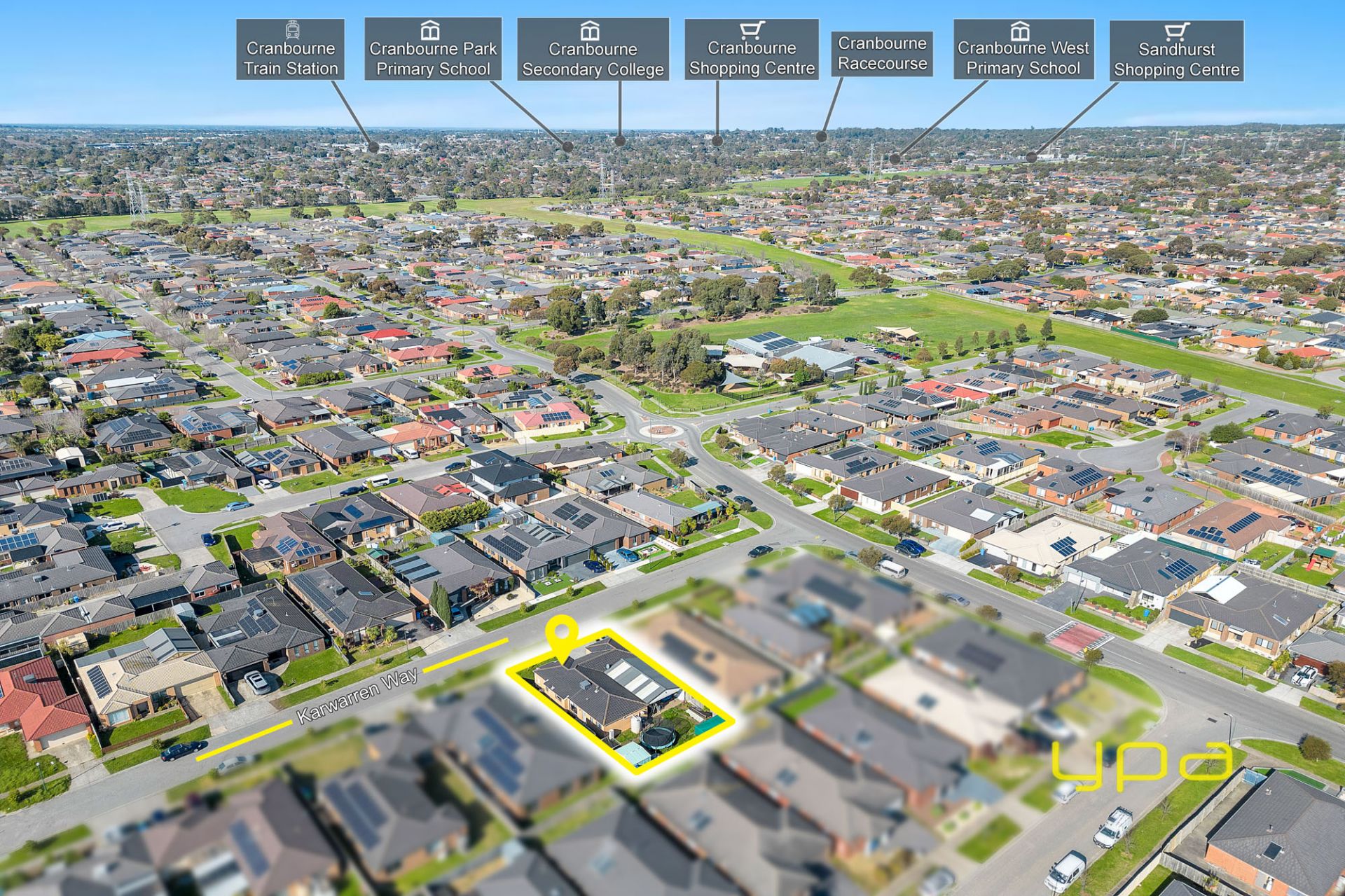1345x896 pixels.
Task: Select the Cranbourne Park Primary School label
Action: (x=433, y=59)
